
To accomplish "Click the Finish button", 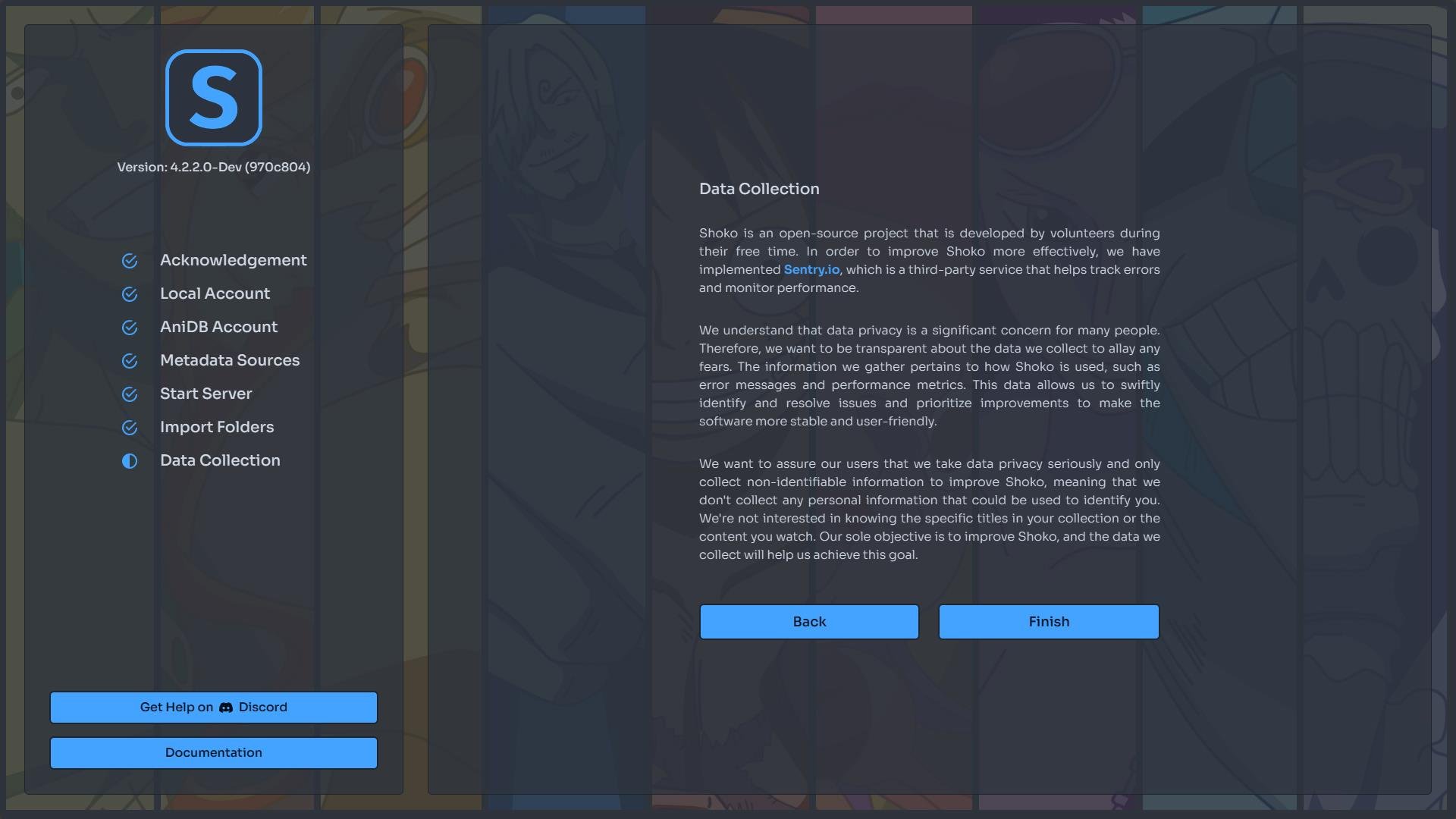I will pos(1049,621).
